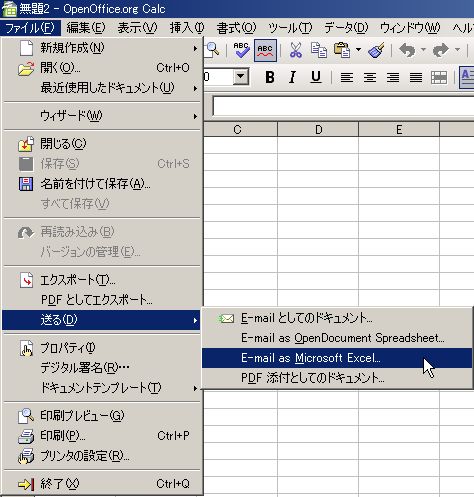This screenshot has width=474, height=497.
Task: Choose 印刷(P)... entry
Action: 101,436
